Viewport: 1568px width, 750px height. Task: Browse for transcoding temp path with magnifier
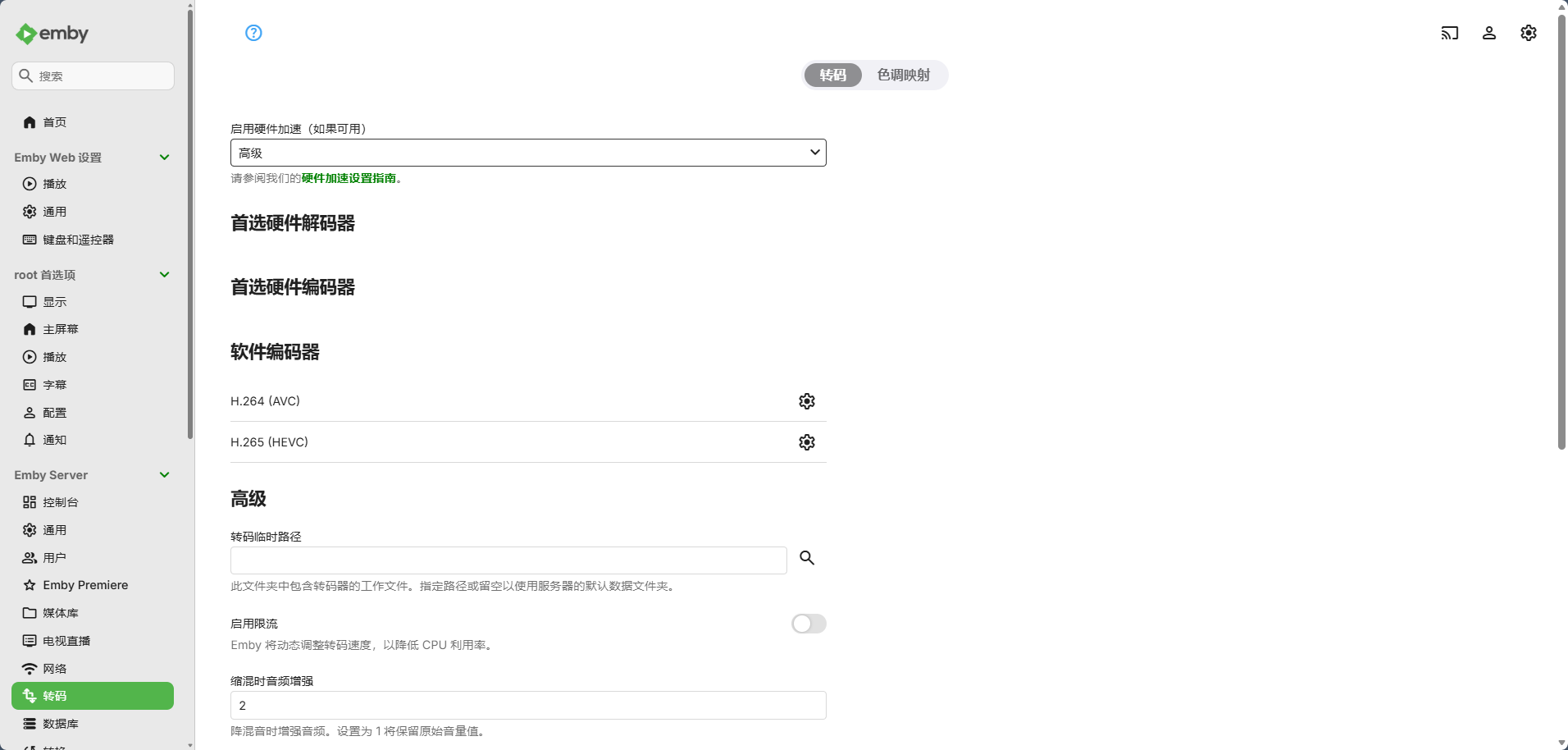pyautogui.click(x=806, y=558)
